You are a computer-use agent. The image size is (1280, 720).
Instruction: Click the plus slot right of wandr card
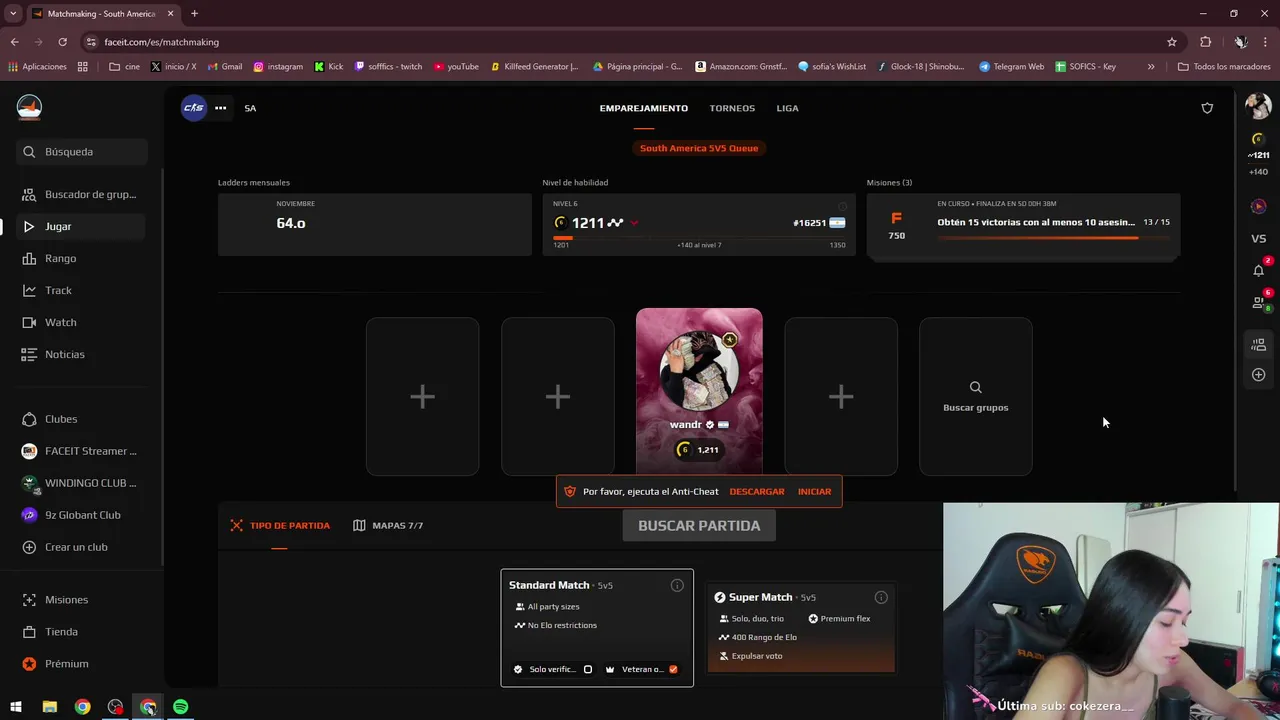841,397
